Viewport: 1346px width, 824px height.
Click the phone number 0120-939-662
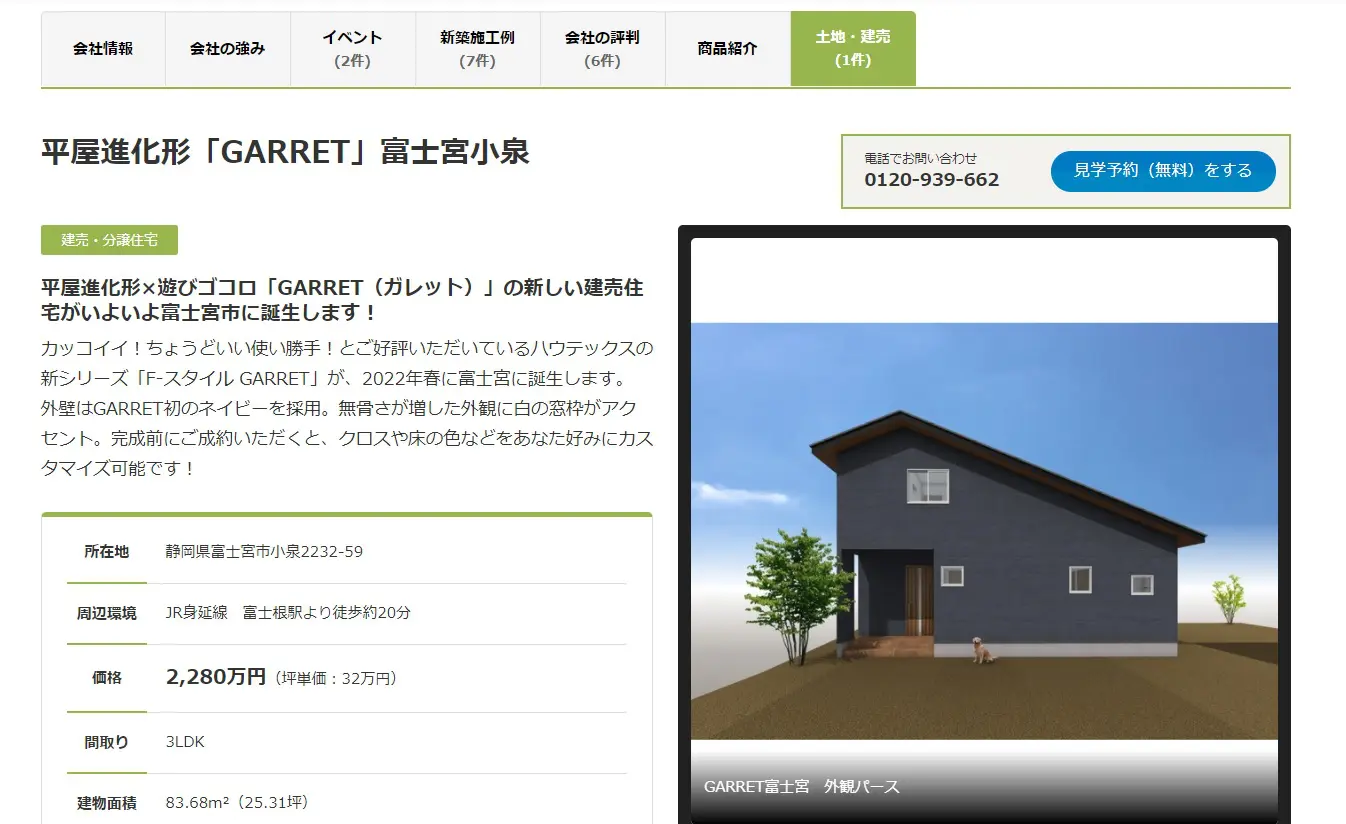pyautogui.click(x=931, y=180)
